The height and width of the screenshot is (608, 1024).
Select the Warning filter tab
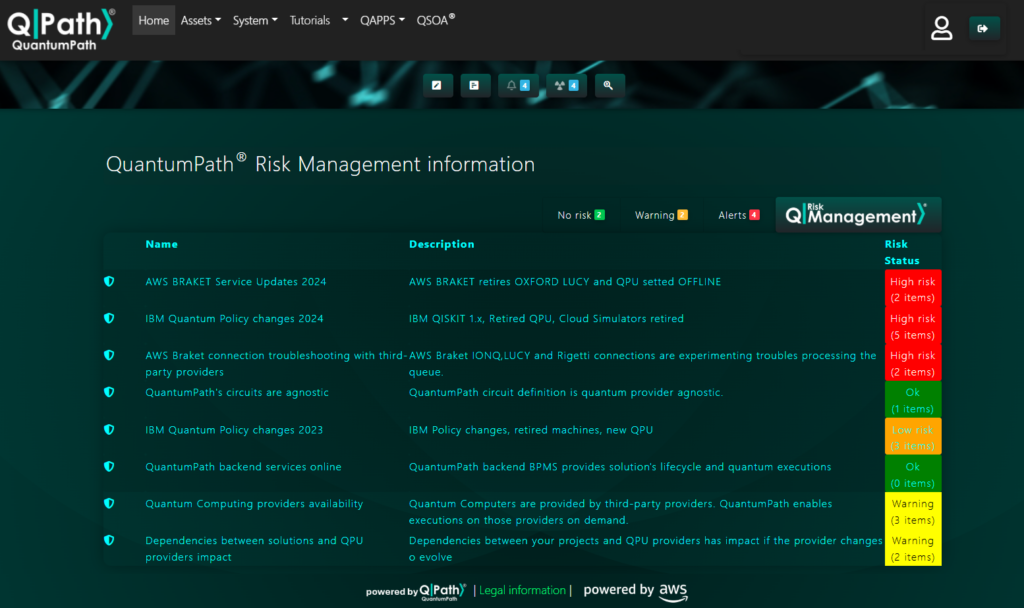pyautogui.click(x=660, y=215)
